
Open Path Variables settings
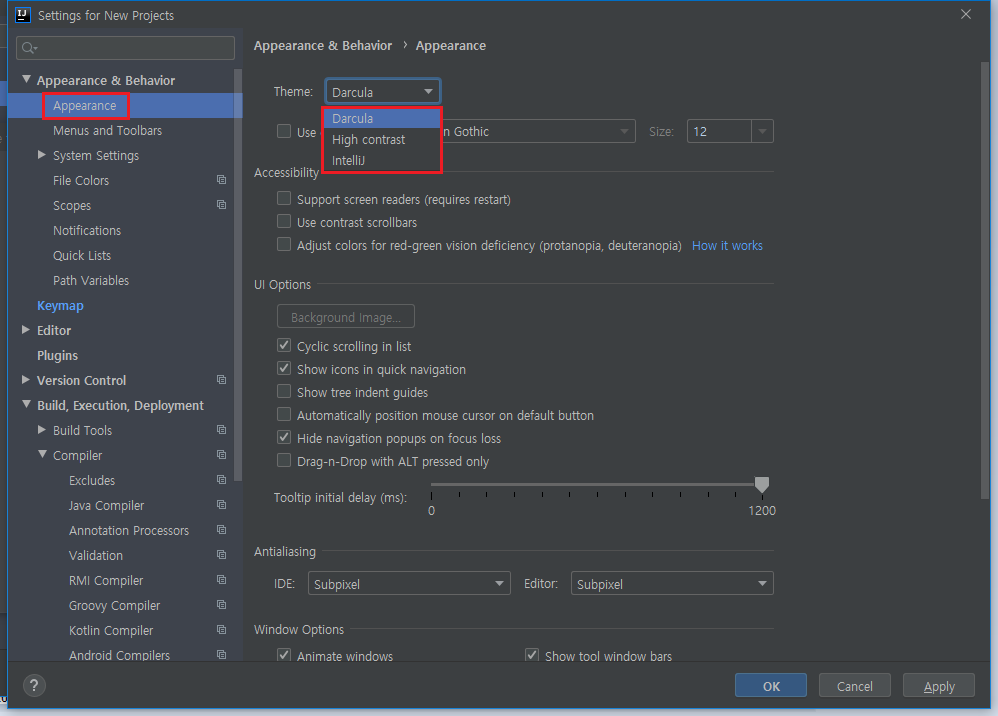(91, 280)
